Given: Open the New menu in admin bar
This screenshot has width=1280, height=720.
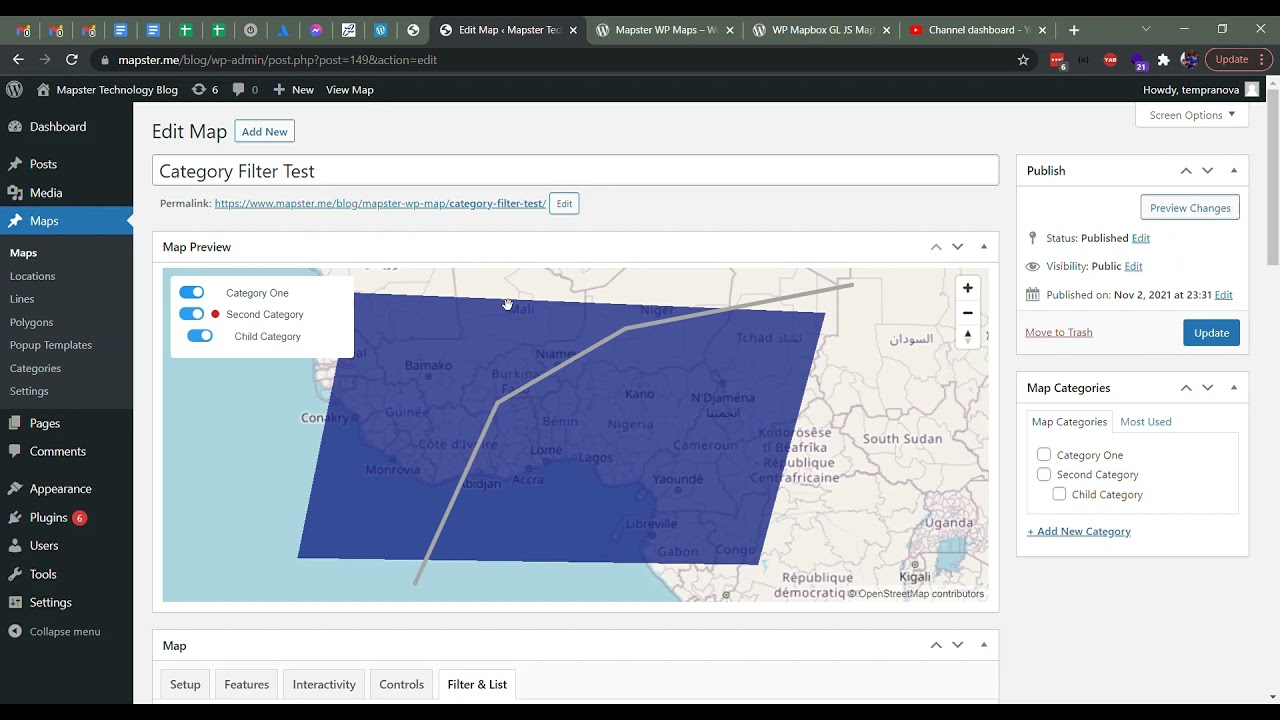Looking at the screenshot, I should tap(293, 90).
